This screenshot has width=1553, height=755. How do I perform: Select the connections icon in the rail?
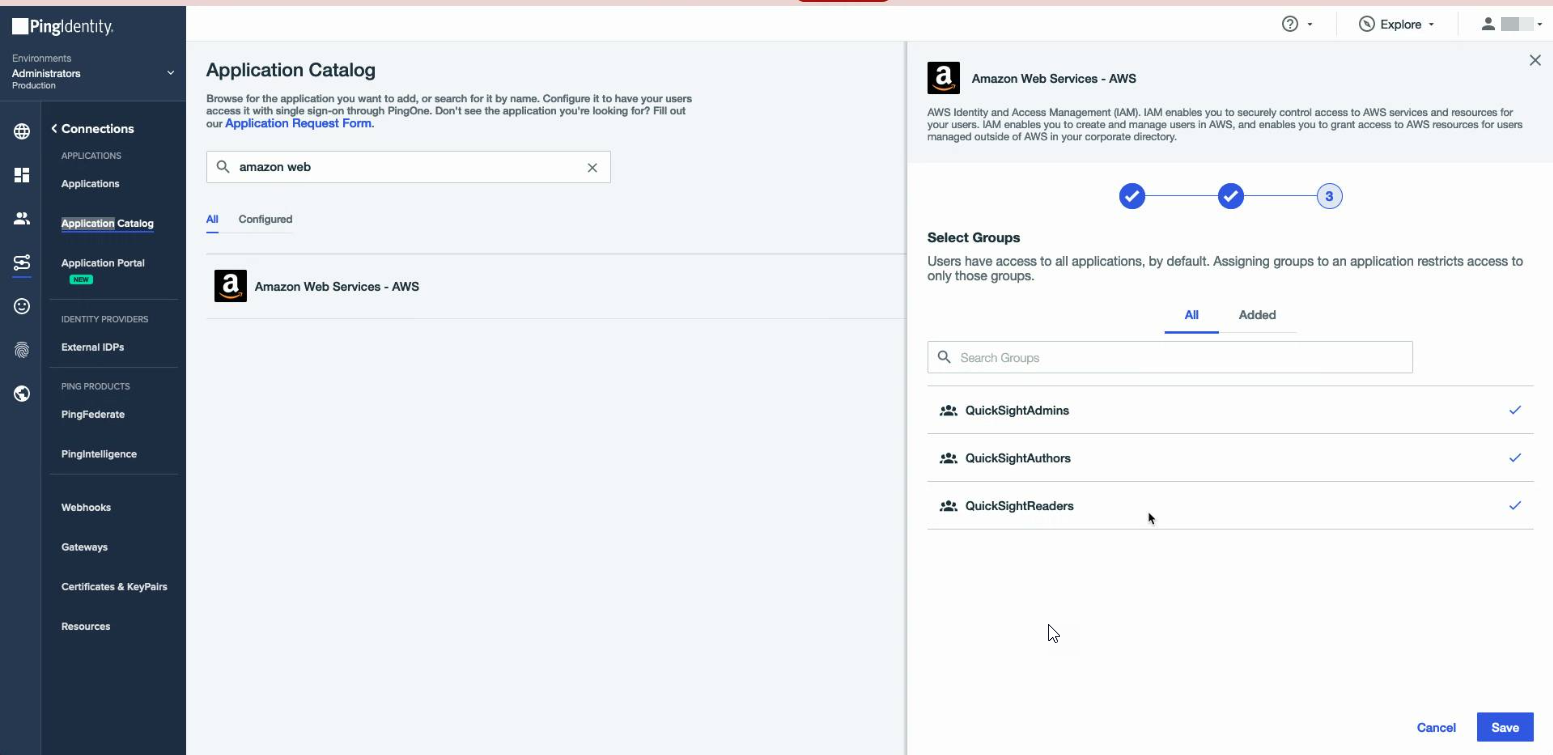coord(21,263)
